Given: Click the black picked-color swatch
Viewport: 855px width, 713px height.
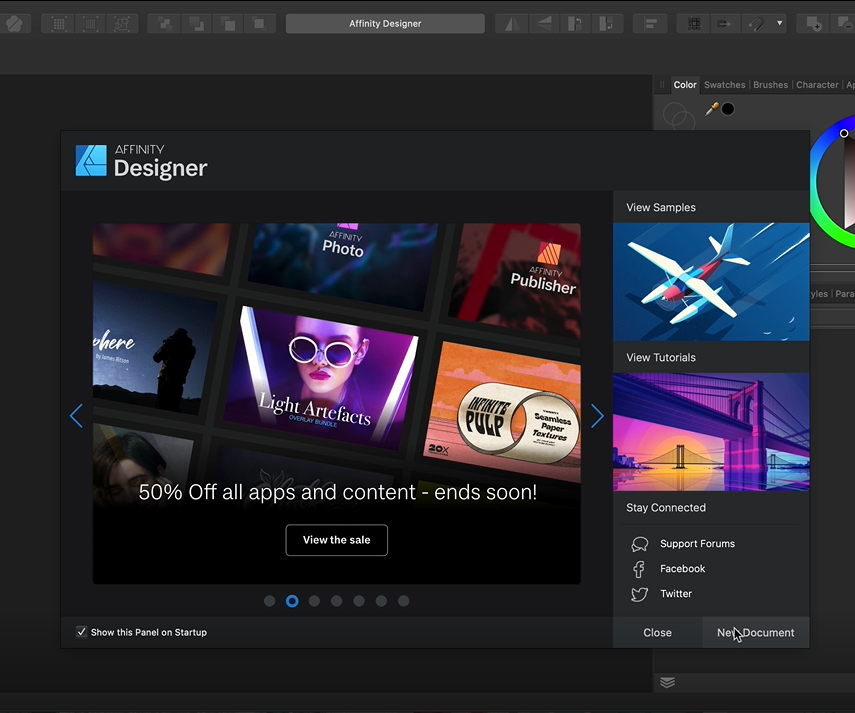Looking at the screenshot, I should tap(728, 109).
